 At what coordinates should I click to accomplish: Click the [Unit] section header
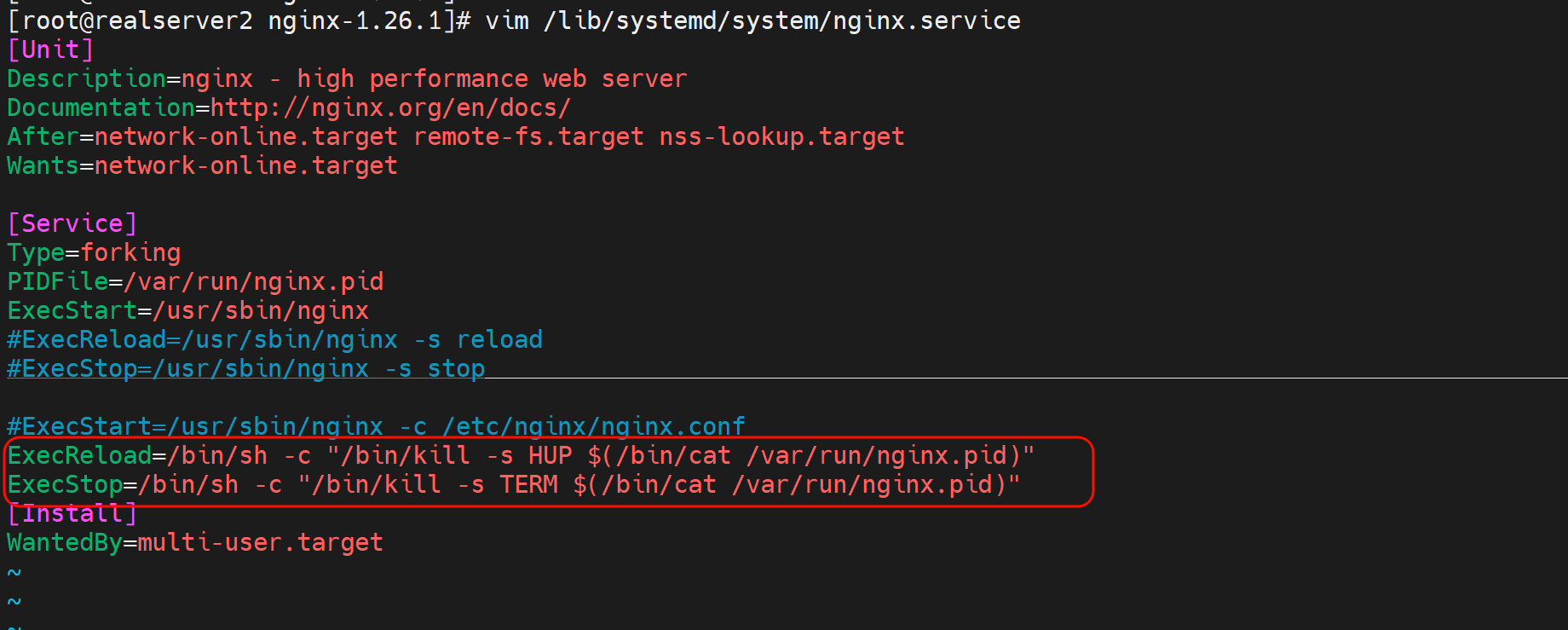click(49, 49)
